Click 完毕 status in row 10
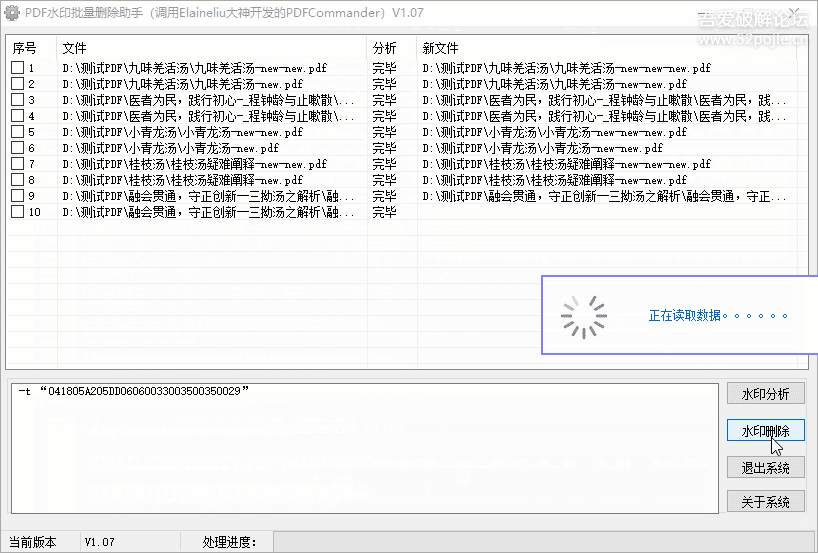 tap(384, 212)
